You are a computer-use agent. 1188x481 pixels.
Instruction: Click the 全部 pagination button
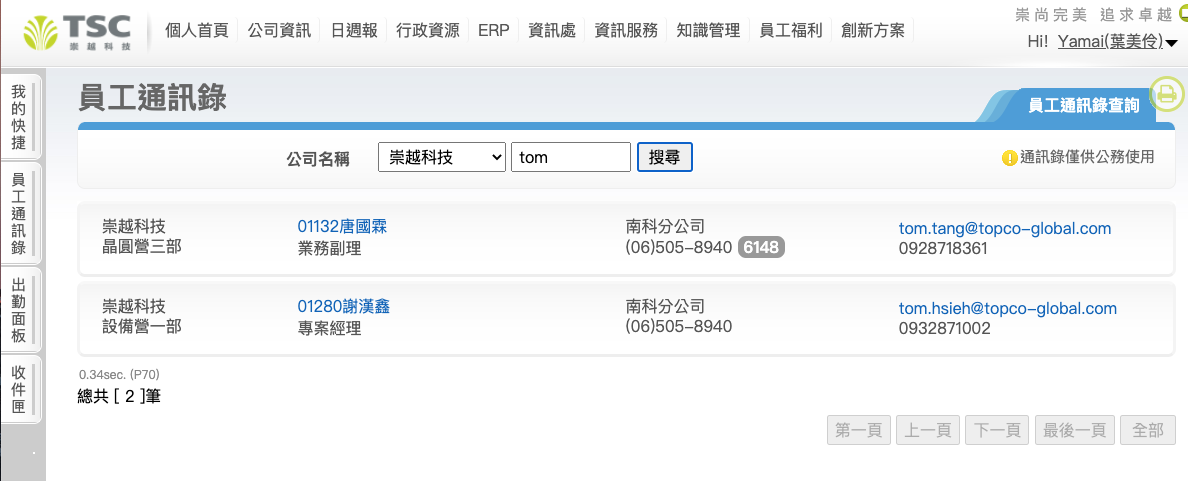pos(1148,430)
